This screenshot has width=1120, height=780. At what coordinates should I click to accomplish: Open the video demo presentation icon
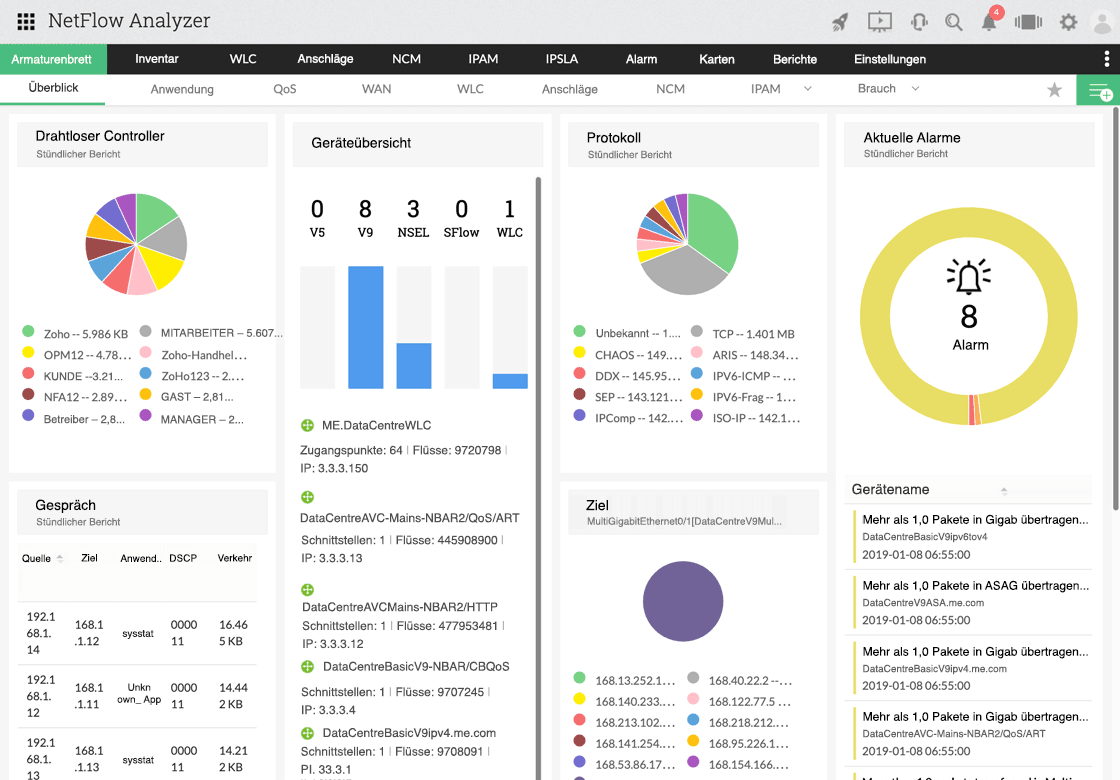[881, 21]
